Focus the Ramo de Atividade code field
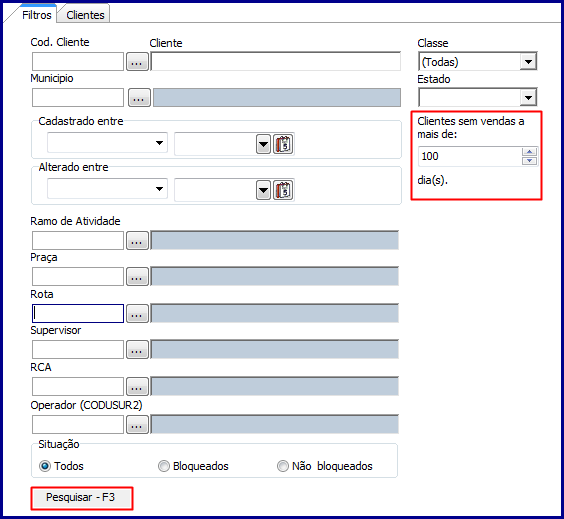Screen dimensions: 564x519 tap(78, 241)
